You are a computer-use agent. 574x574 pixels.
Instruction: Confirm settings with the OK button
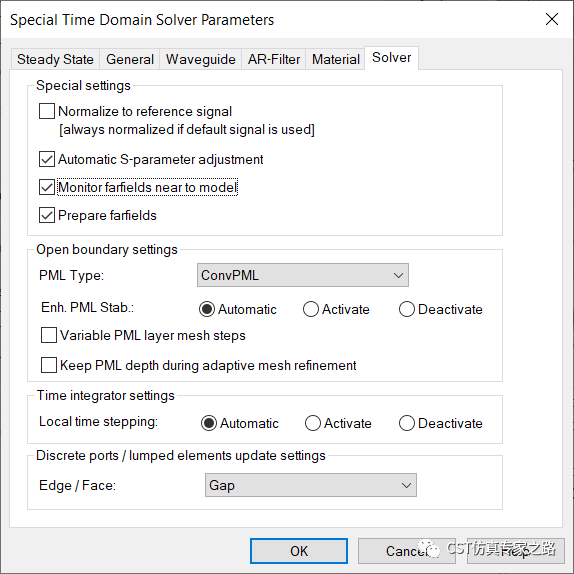click(x=299, y=551)
